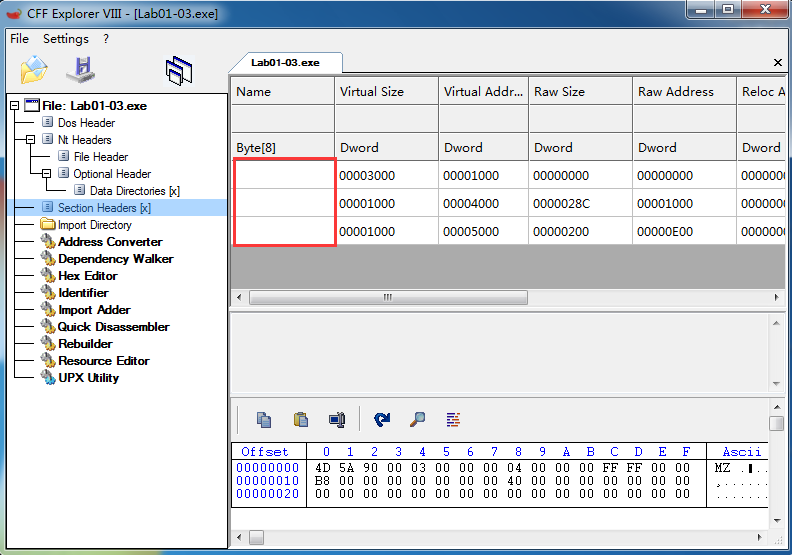Screen dimensions: 792x555
Task: Paste with the clipboard icon in hex toolbar
Action: coord(301,420)
